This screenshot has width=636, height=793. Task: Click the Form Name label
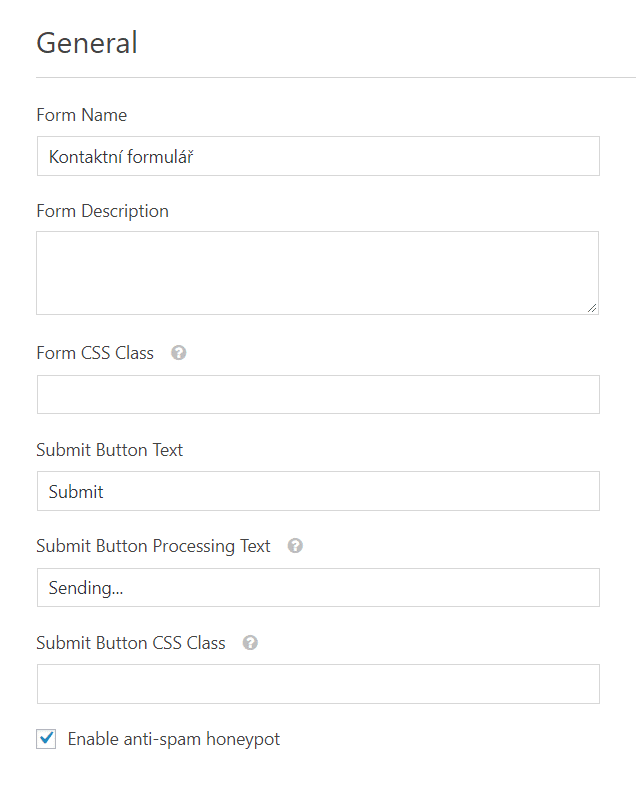coord(81,115)
